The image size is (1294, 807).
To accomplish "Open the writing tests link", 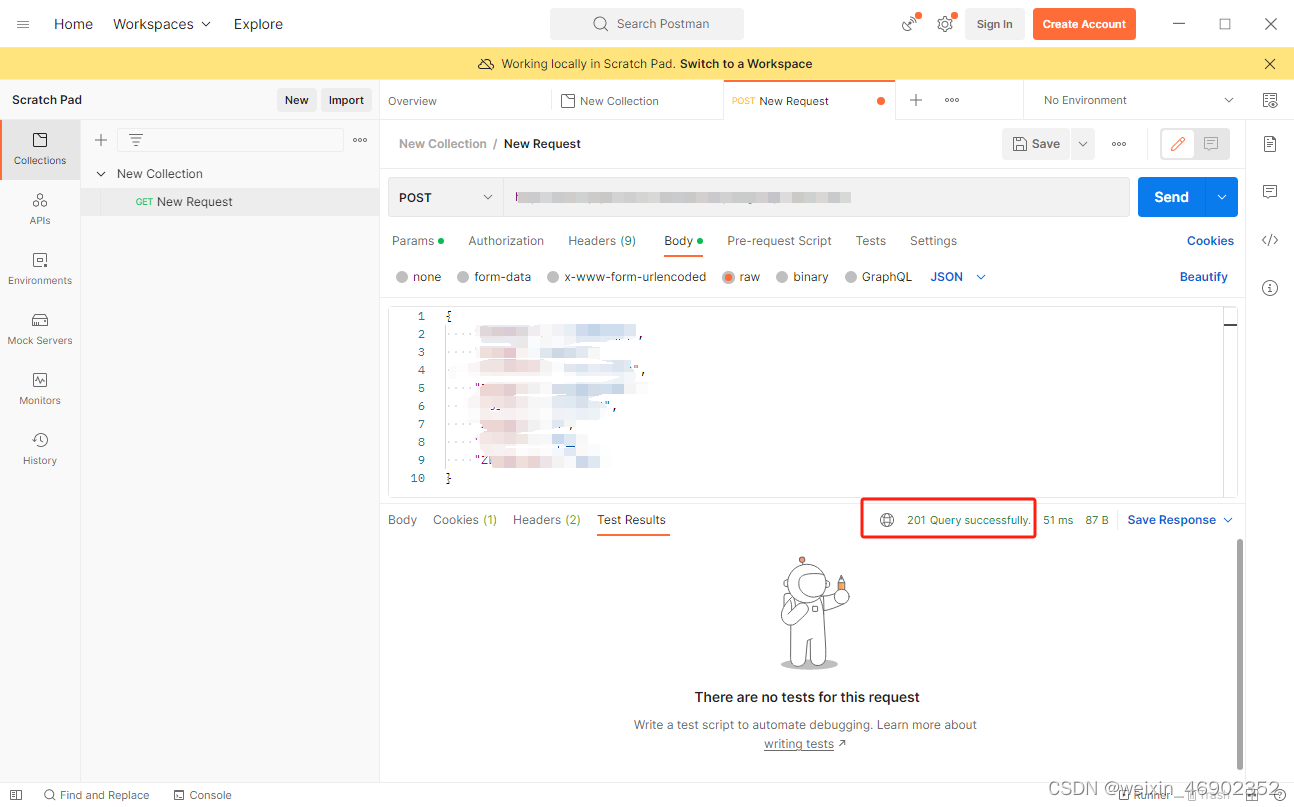I will (x=799, y=743).
